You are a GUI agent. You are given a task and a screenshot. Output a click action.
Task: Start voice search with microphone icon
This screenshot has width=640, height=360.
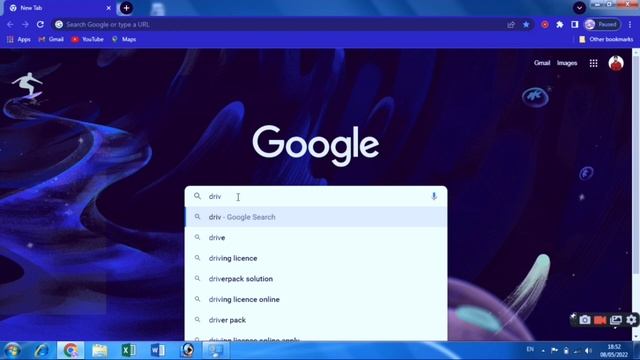tap(434, 196)
